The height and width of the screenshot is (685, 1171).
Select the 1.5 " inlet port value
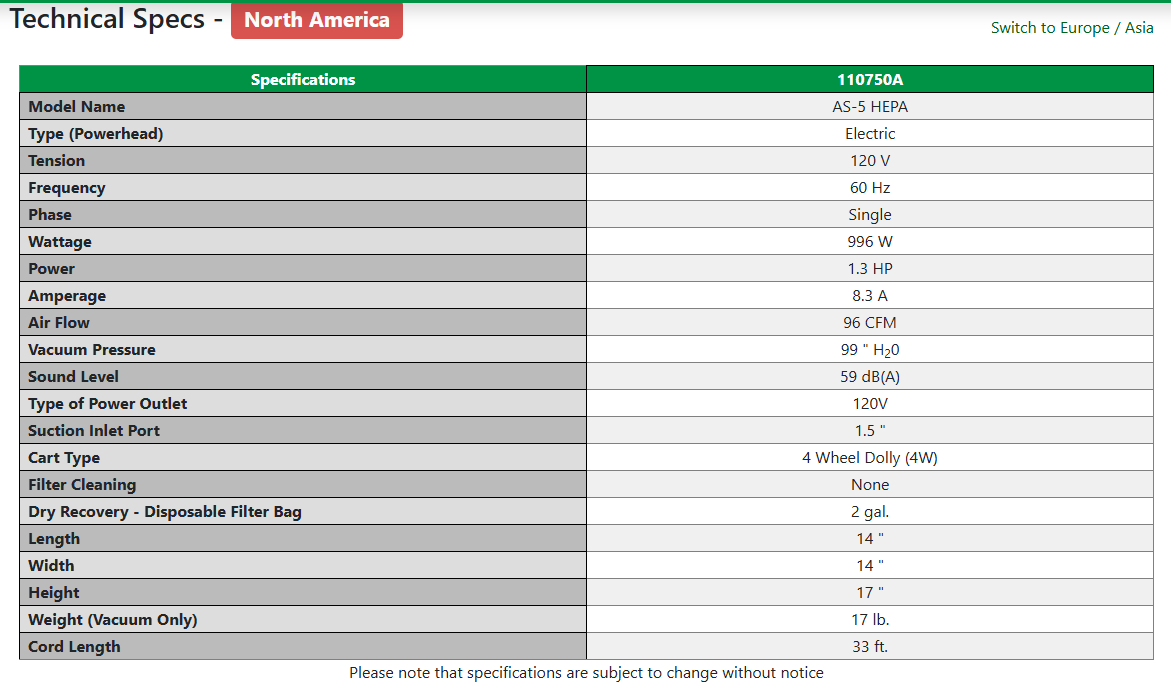tap(870, 430)
